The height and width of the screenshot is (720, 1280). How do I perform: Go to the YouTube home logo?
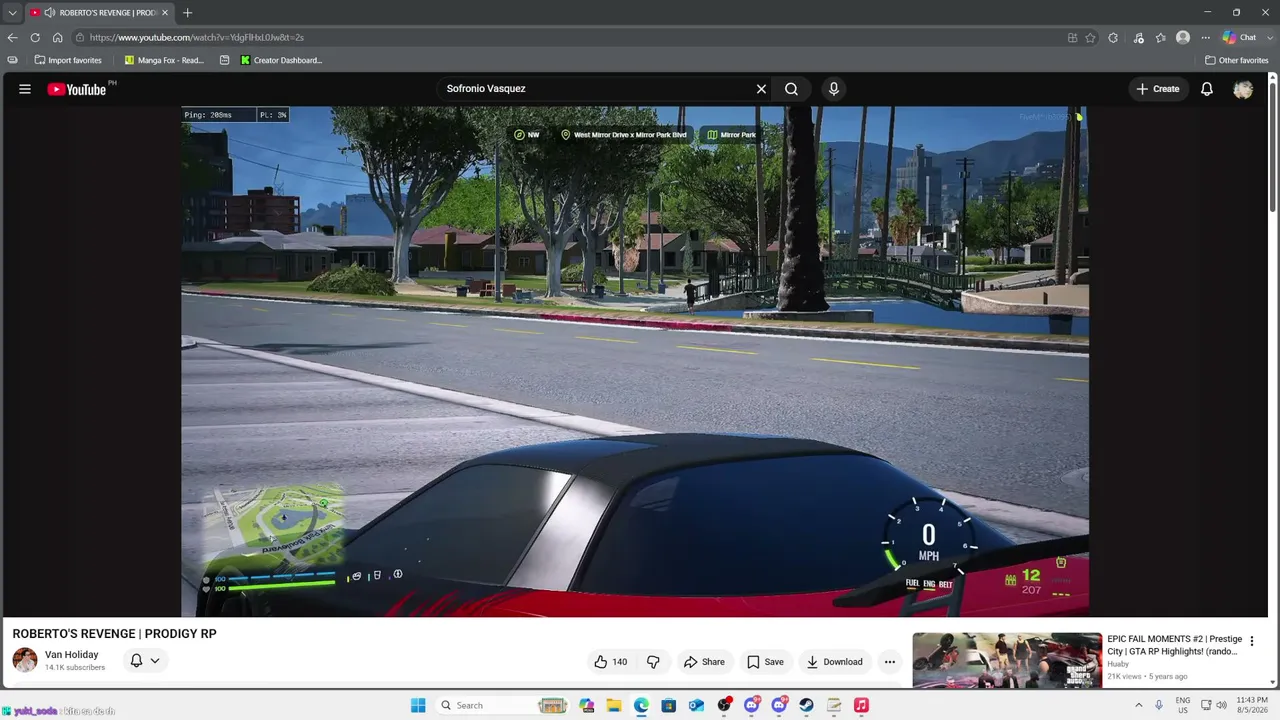pyautogui.click(x=77, y=89)
